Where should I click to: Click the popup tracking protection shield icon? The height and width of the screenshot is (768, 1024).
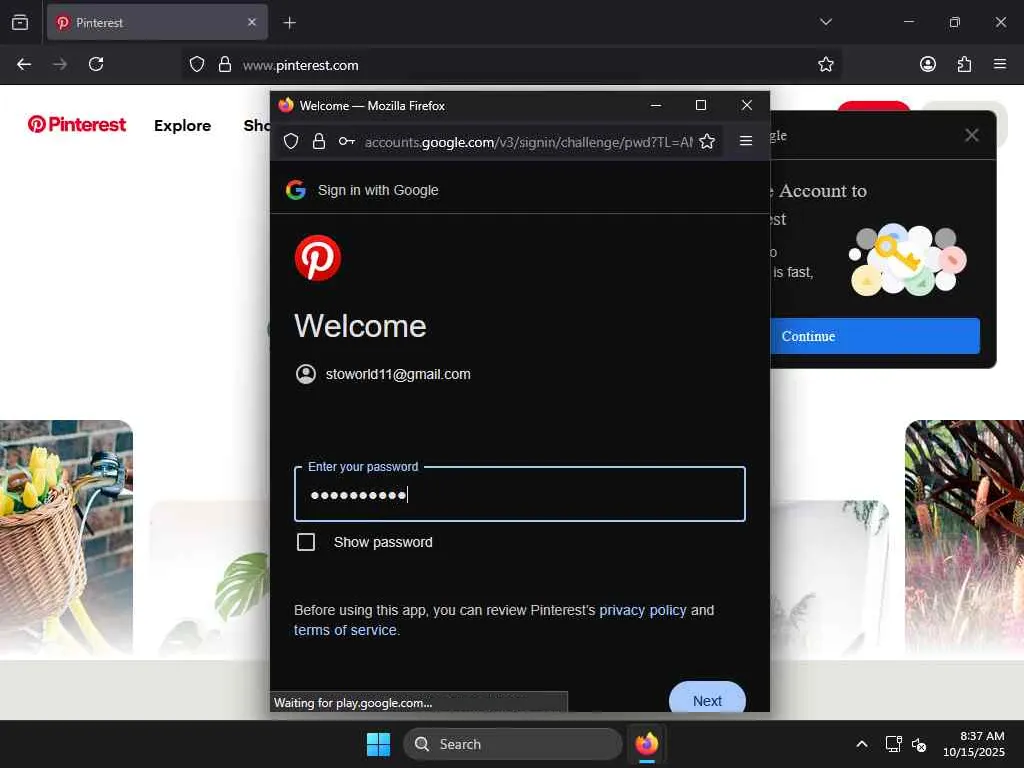tap(291, 142)
